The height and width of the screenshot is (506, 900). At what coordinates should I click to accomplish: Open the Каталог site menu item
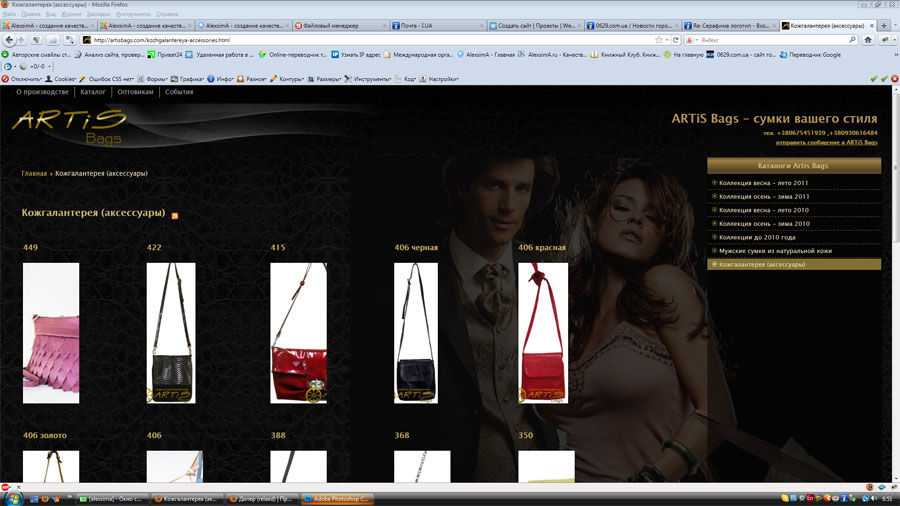tap(92, 92)
